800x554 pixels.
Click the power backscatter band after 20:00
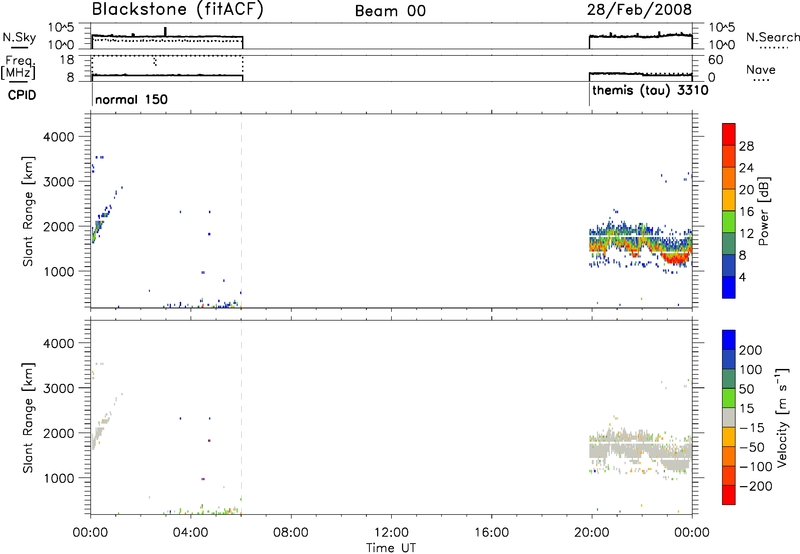(640, 242)
